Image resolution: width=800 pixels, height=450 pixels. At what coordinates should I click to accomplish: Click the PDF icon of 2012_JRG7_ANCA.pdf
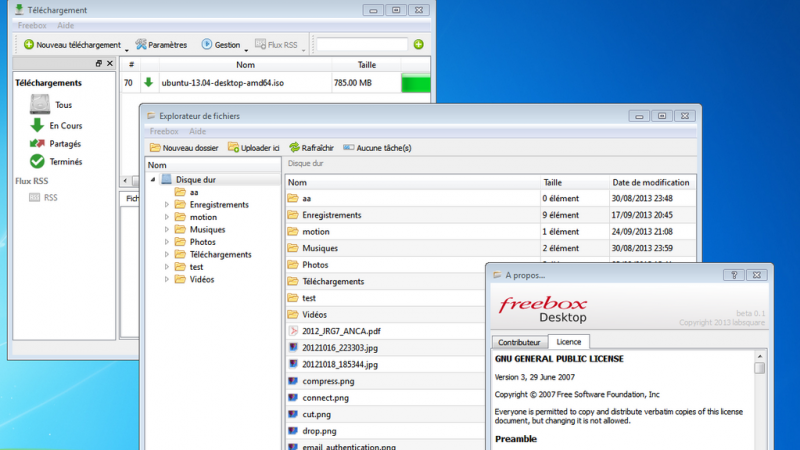tap(293, 331)
